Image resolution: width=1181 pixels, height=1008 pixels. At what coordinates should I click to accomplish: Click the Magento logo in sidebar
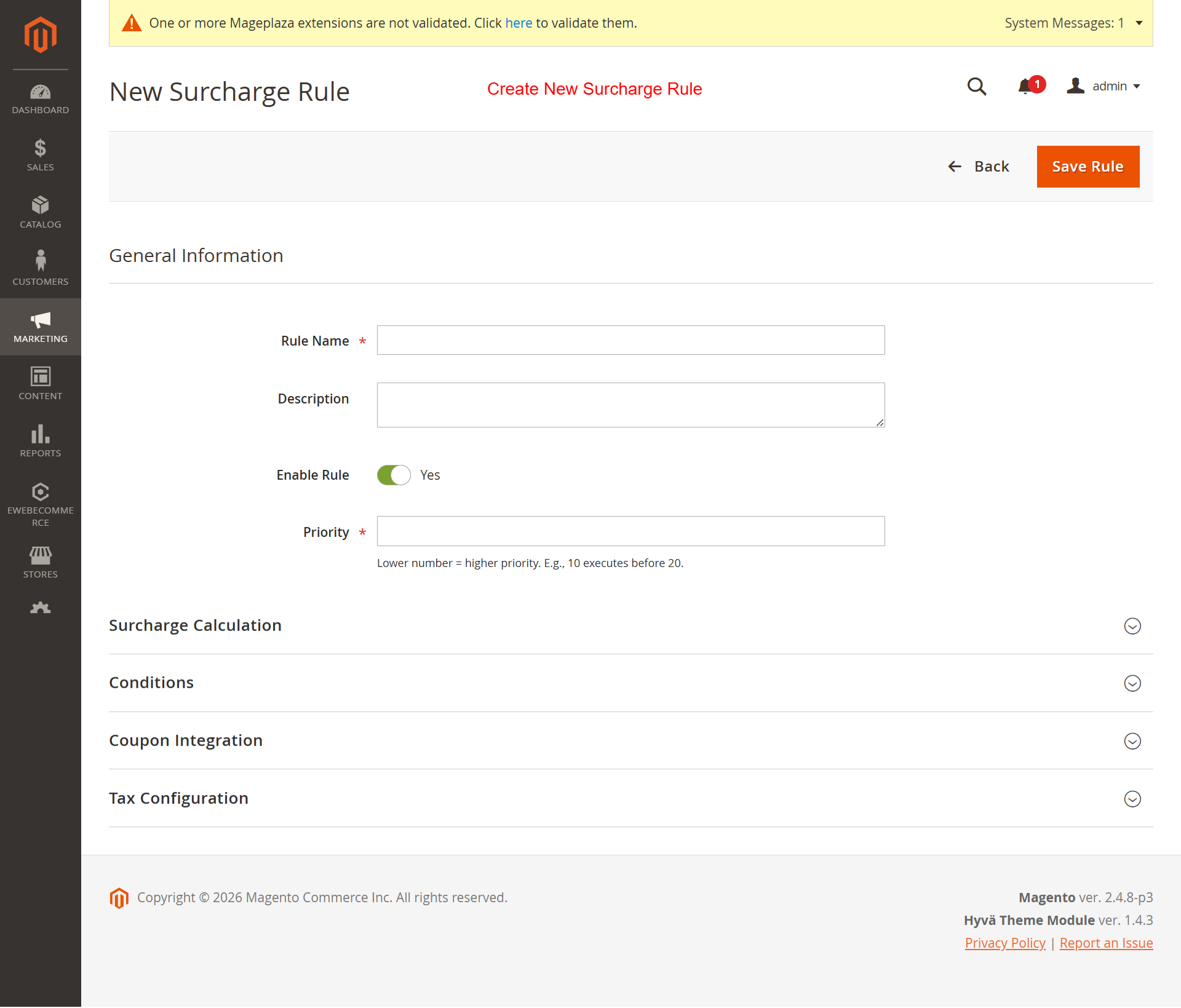tap(40, 35)
